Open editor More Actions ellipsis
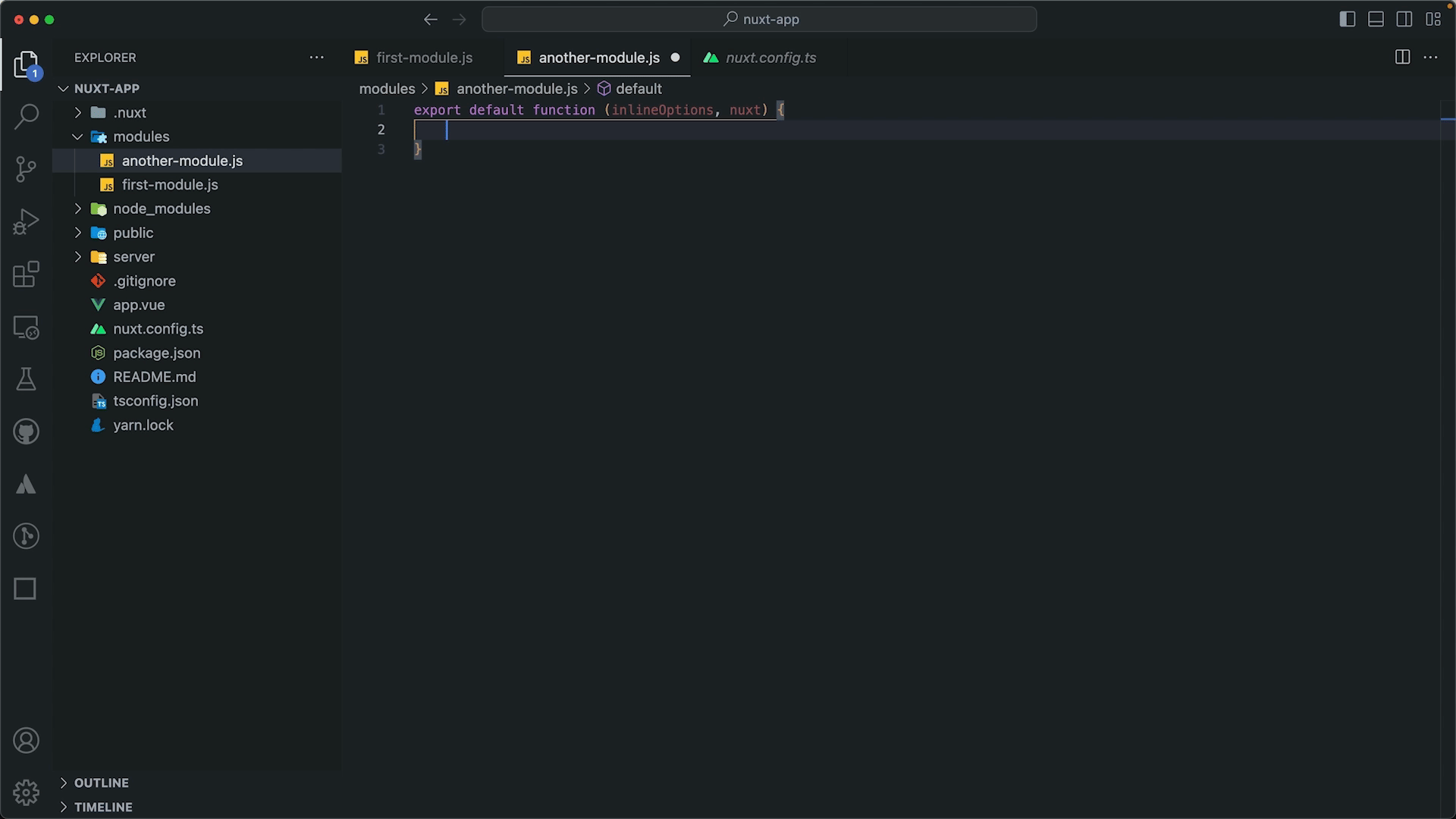This screenshot has height=819, width=1456. pos(1431,58)
